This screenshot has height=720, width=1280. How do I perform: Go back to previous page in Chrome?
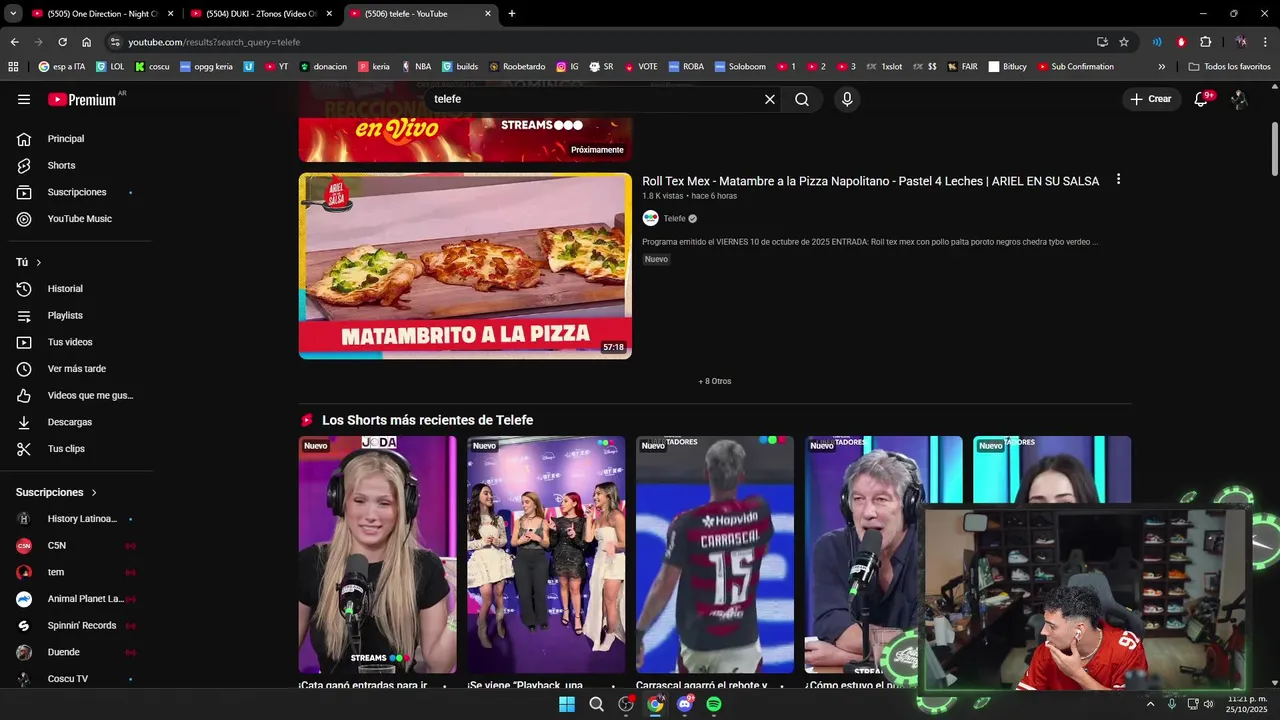(x=14, y=42)
